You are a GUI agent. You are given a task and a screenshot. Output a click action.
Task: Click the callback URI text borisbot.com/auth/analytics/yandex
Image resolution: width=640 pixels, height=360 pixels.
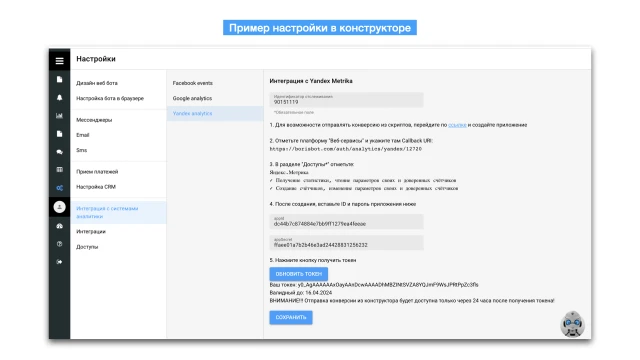346,149
